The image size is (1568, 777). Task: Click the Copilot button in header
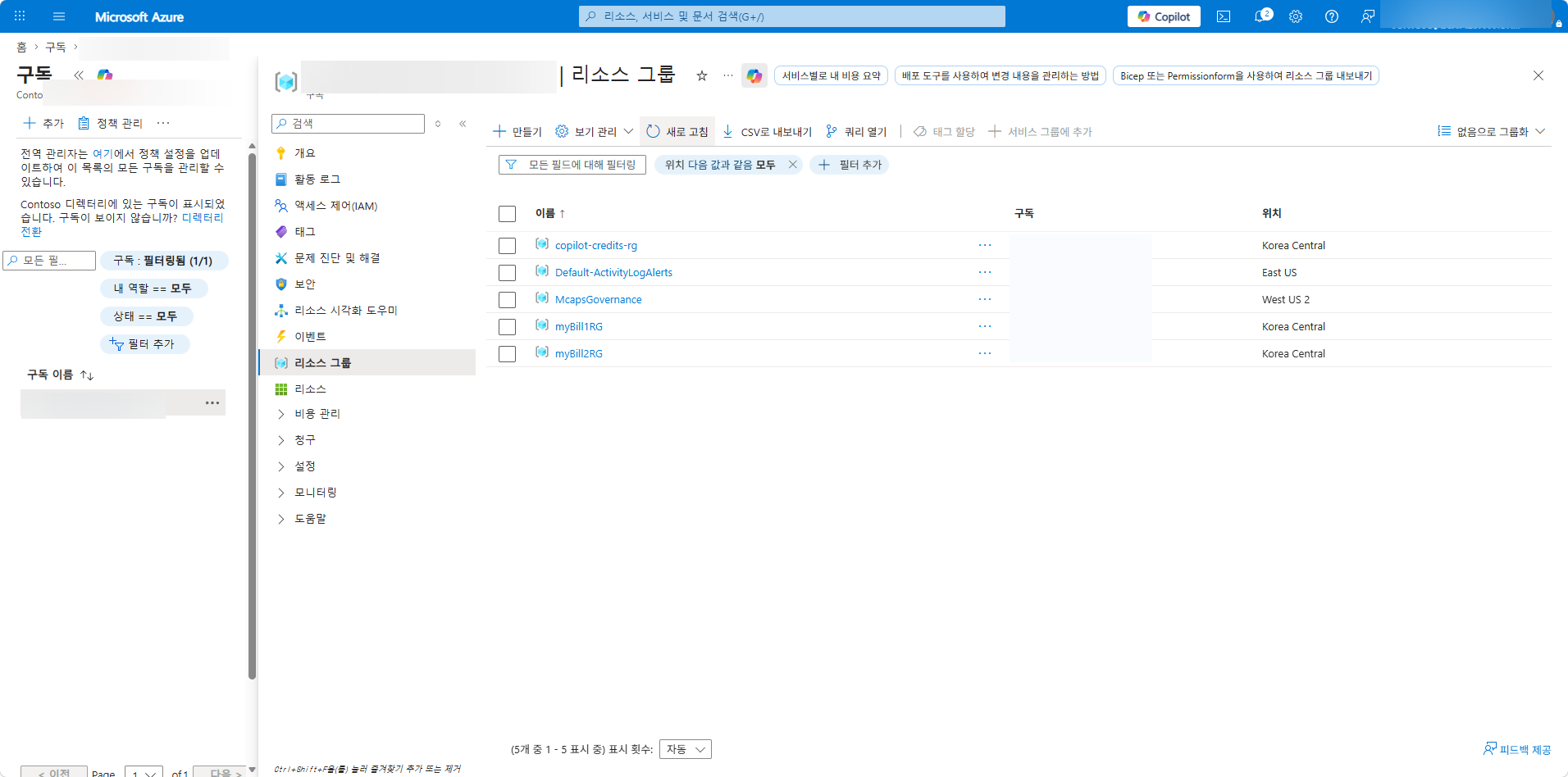tap(1164, 16)
